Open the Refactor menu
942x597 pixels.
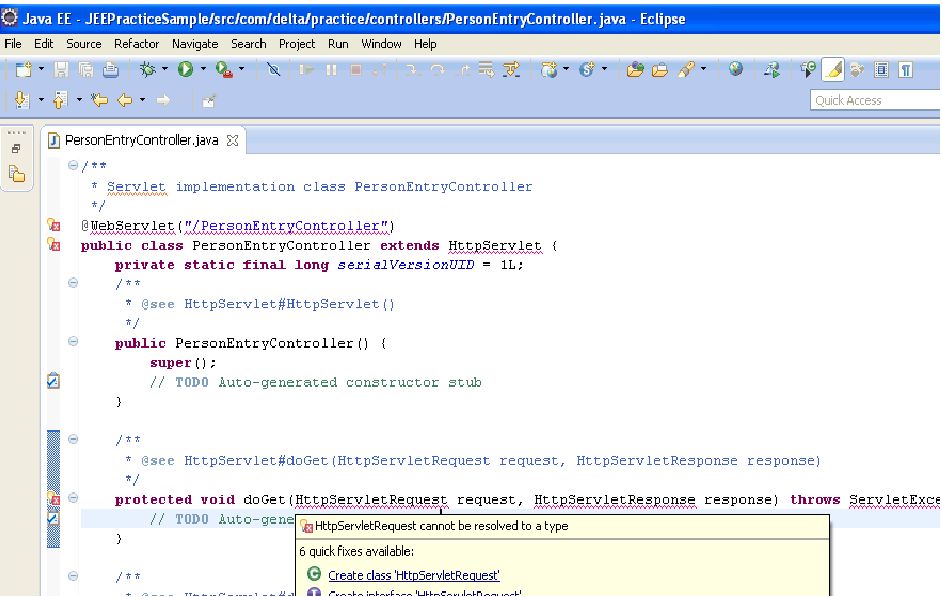[x=136, y=44]
